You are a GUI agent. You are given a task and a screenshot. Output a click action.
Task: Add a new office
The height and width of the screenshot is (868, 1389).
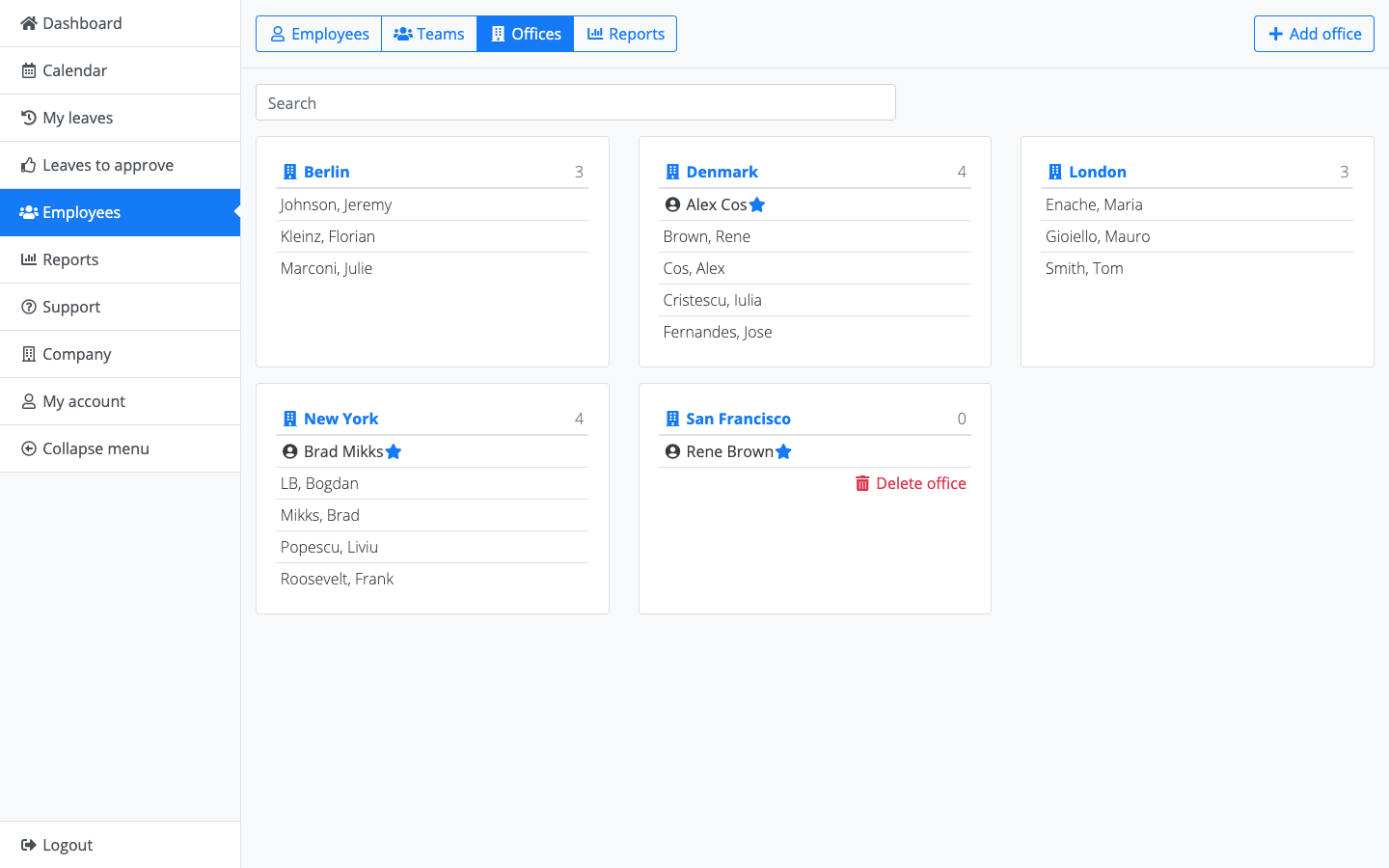coord(1314,34)
